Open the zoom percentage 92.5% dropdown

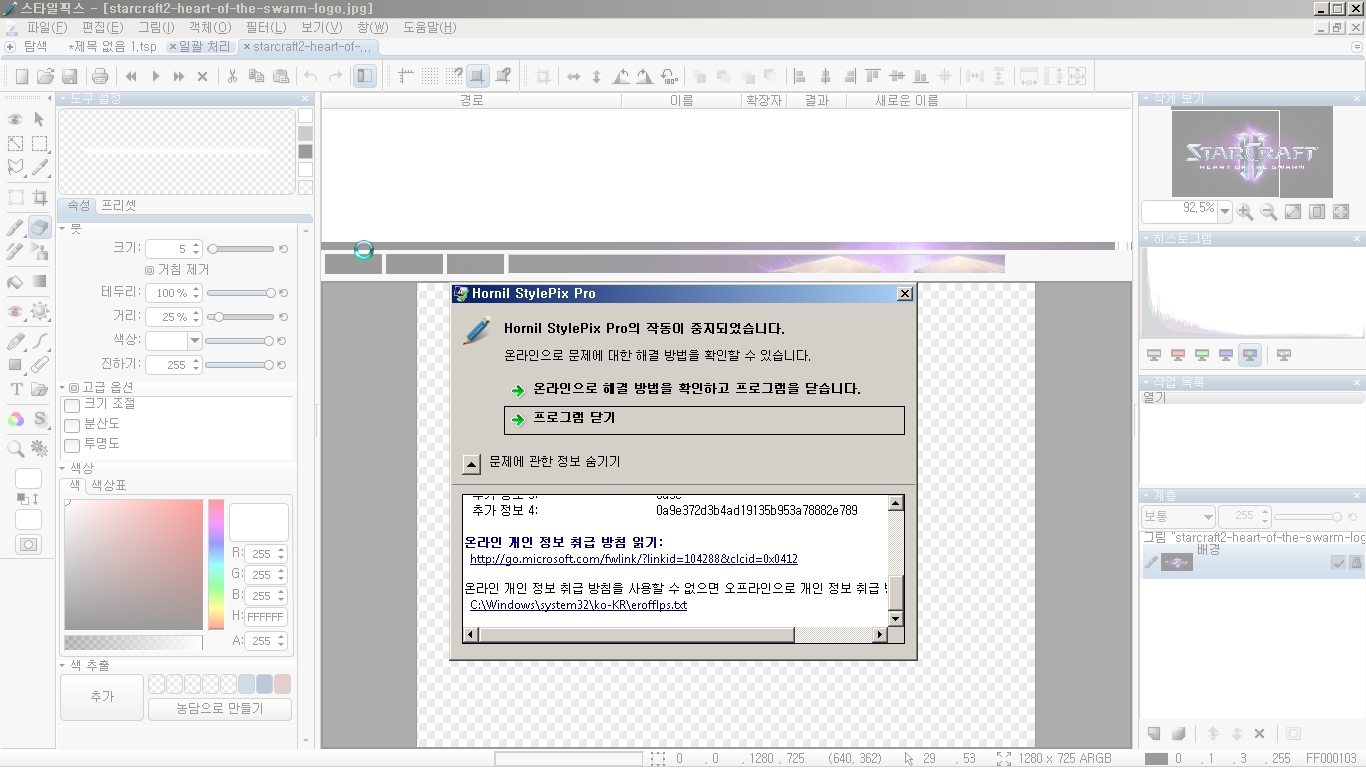coord(1225,211)
